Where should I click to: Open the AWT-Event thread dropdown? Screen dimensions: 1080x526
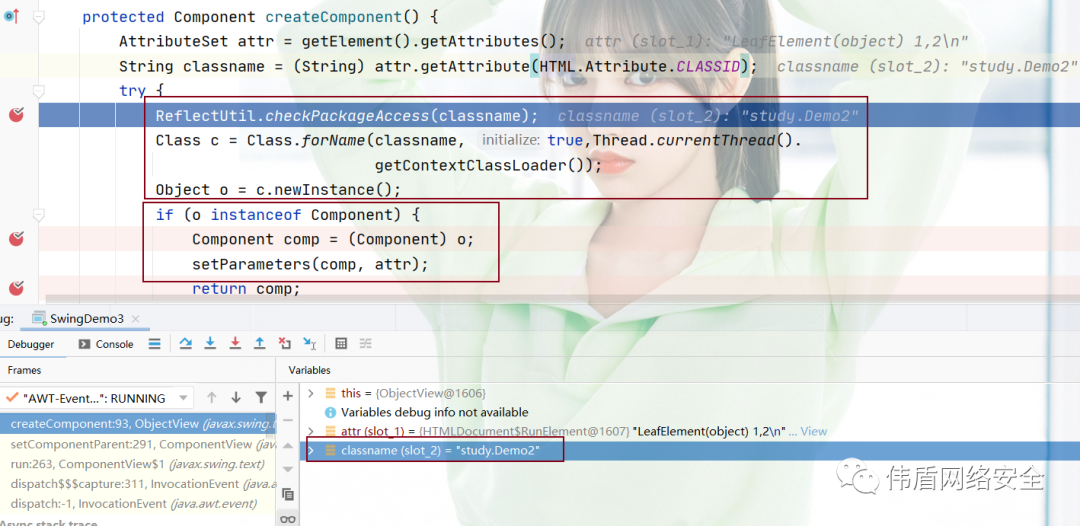tap(183, 398)
